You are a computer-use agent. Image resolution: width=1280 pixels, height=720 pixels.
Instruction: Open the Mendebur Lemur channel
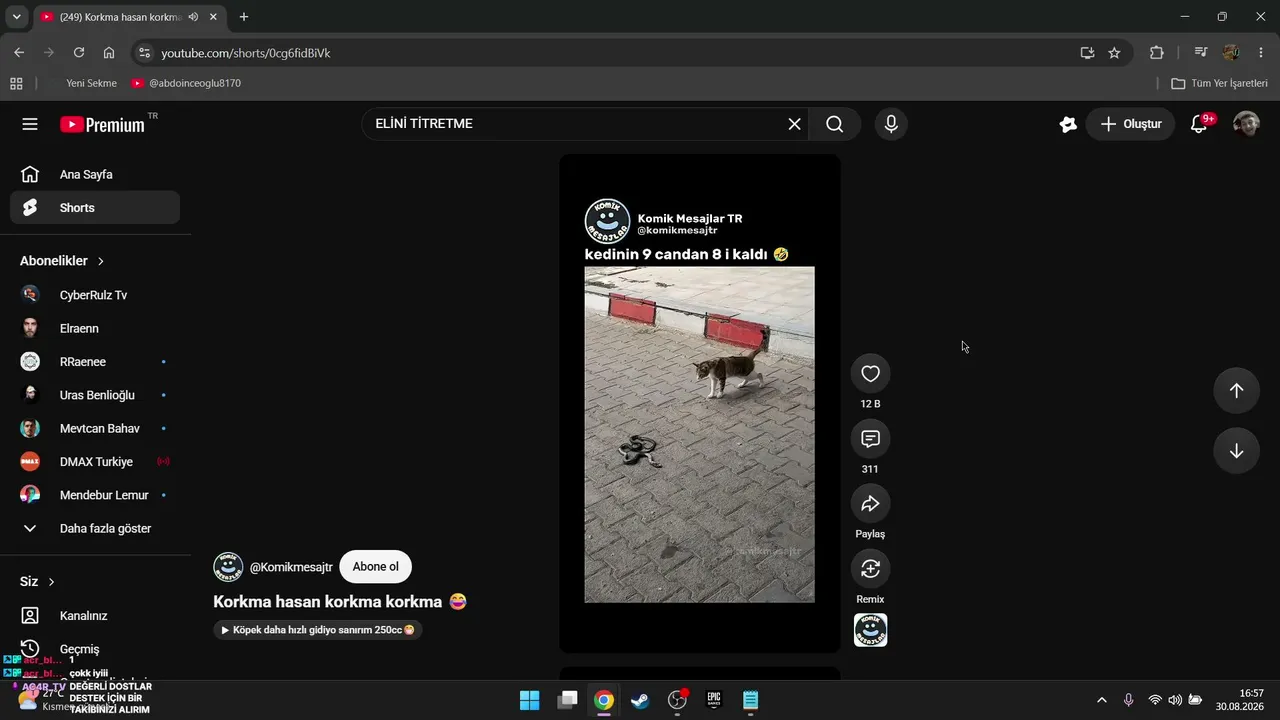[x=95, y=495]
